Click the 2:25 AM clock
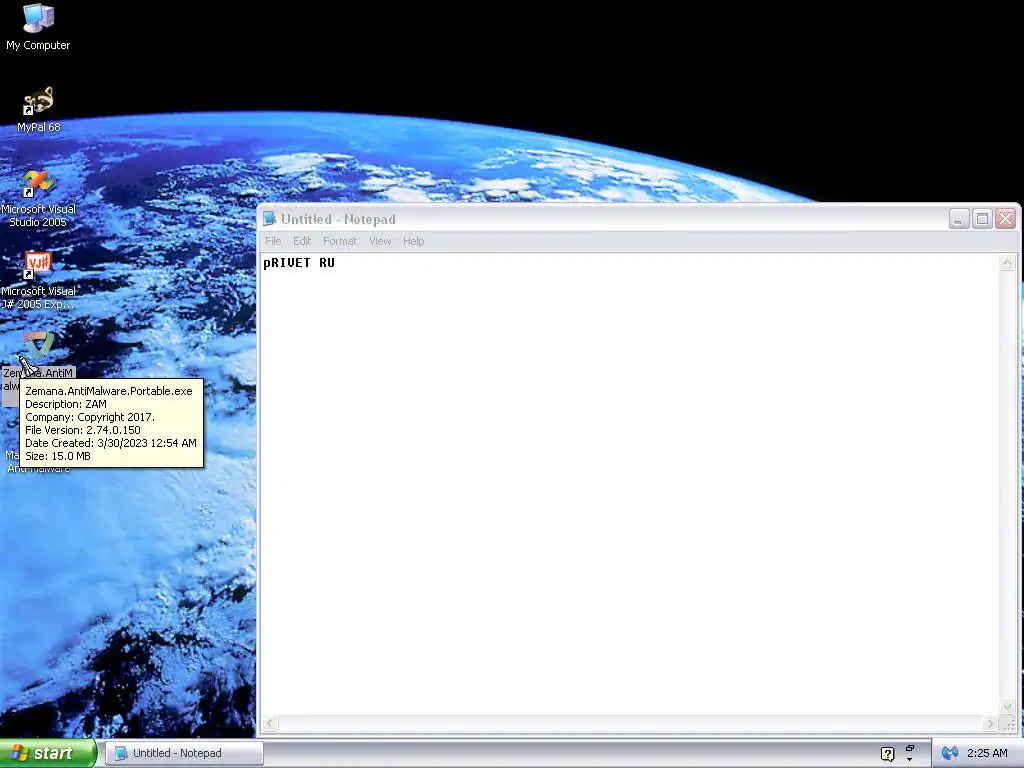The width and height of the screenshot is (1024, 768). pos(987,754)
